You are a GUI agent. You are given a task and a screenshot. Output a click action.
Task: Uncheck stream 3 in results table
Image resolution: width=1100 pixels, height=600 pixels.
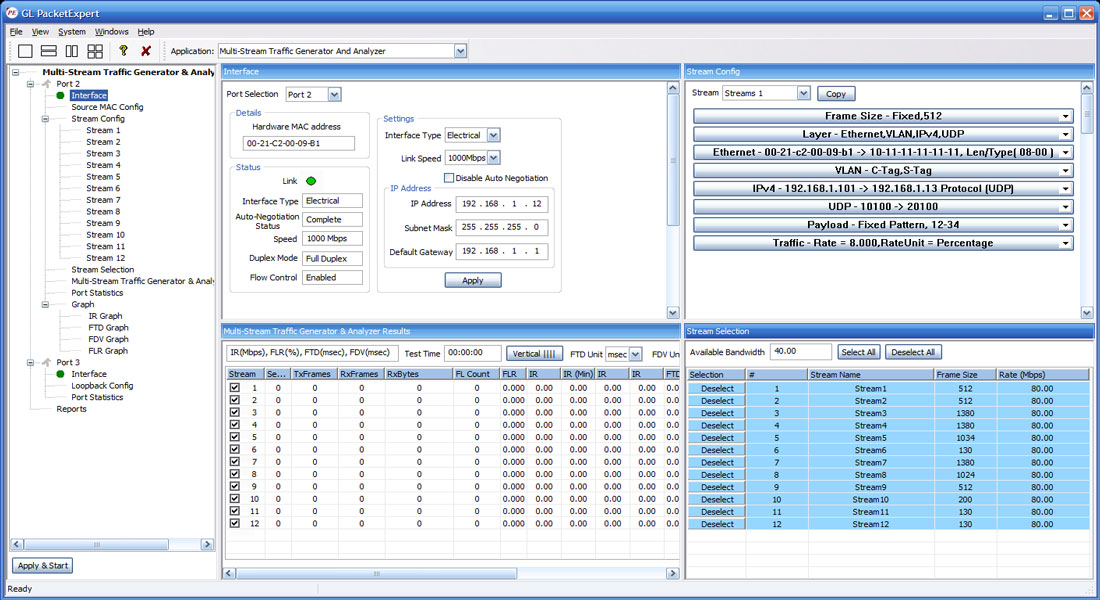click(x=234, y=412)
